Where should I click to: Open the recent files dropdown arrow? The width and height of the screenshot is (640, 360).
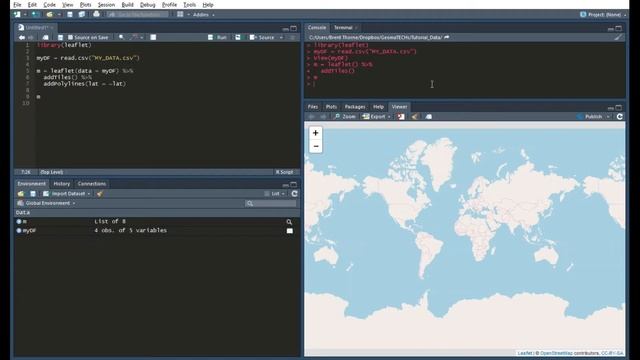tap(59, 15)
